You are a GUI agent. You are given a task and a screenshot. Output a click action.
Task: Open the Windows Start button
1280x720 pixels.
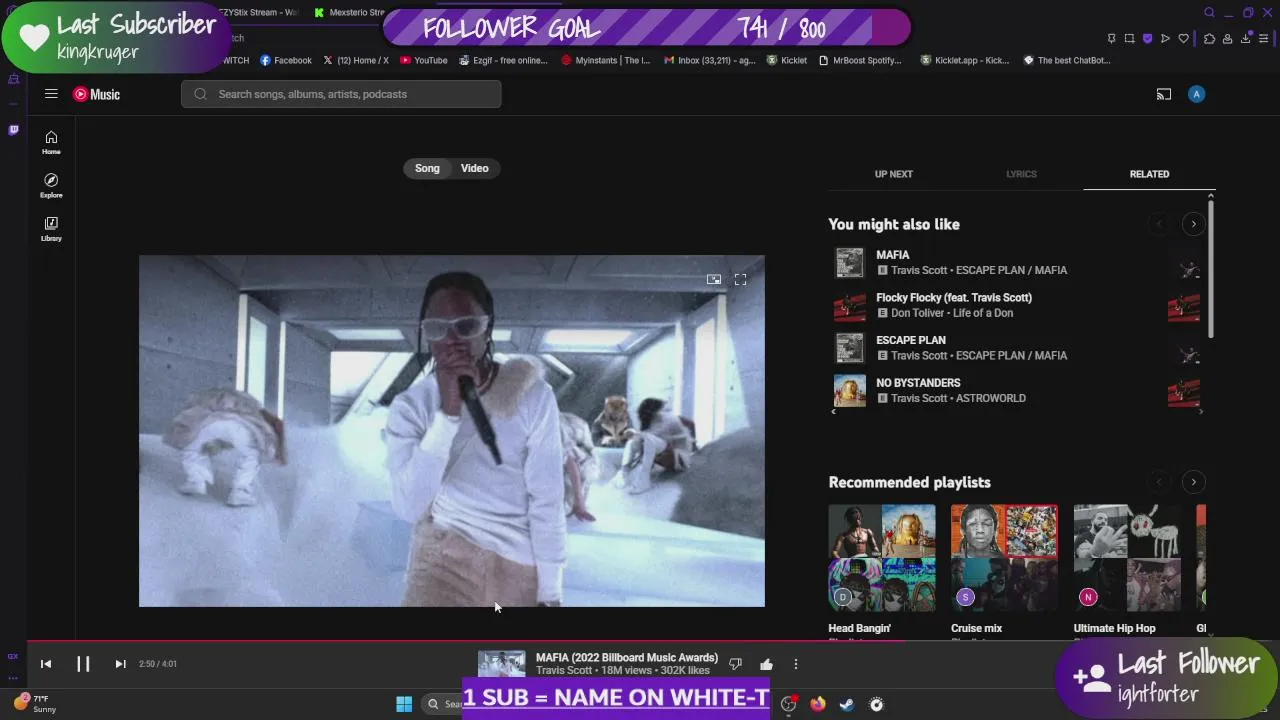[404, 704]
